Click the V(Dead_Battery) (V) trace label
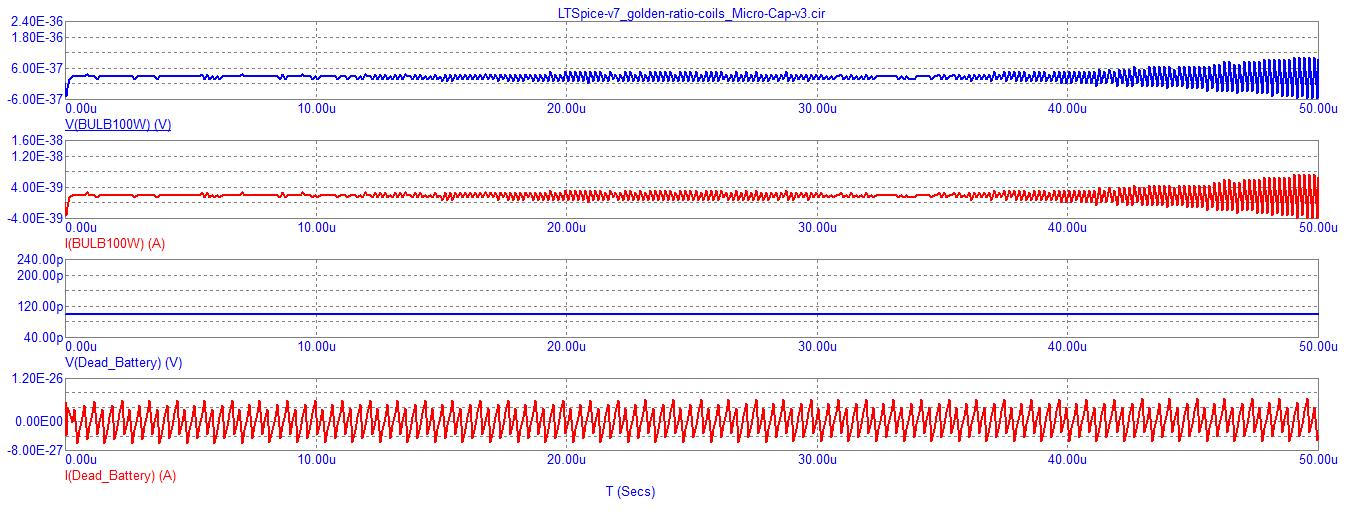This screenshot has width=1353, height=513. coord(123,362)
